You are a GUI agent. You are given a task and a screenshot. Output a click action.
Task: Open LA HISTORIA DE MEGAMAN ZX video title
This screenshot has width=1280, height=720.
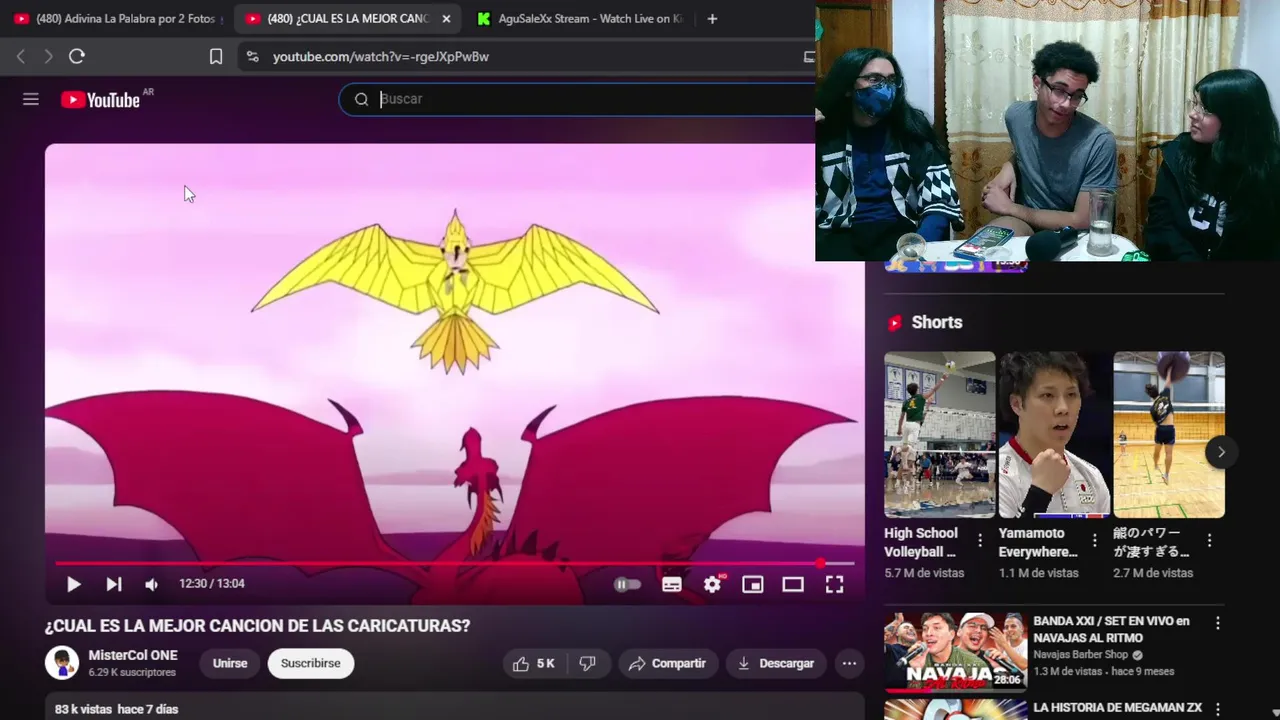1117,707
